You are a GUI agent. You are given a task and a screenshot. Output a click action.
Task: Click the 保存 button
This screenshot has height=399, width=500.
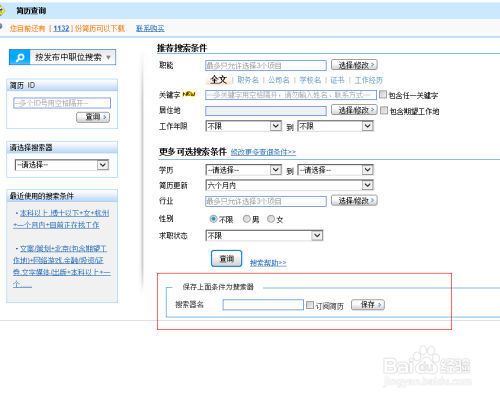368,305
